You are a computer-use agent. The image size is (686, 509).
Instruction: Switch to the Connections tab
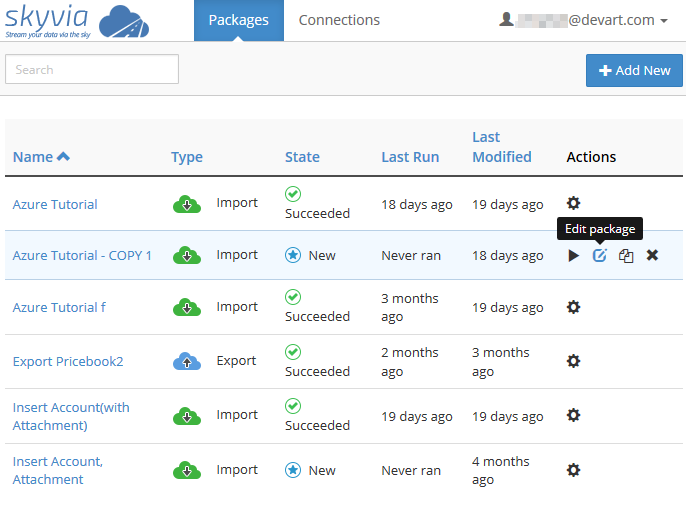click(x=339, y=20)
